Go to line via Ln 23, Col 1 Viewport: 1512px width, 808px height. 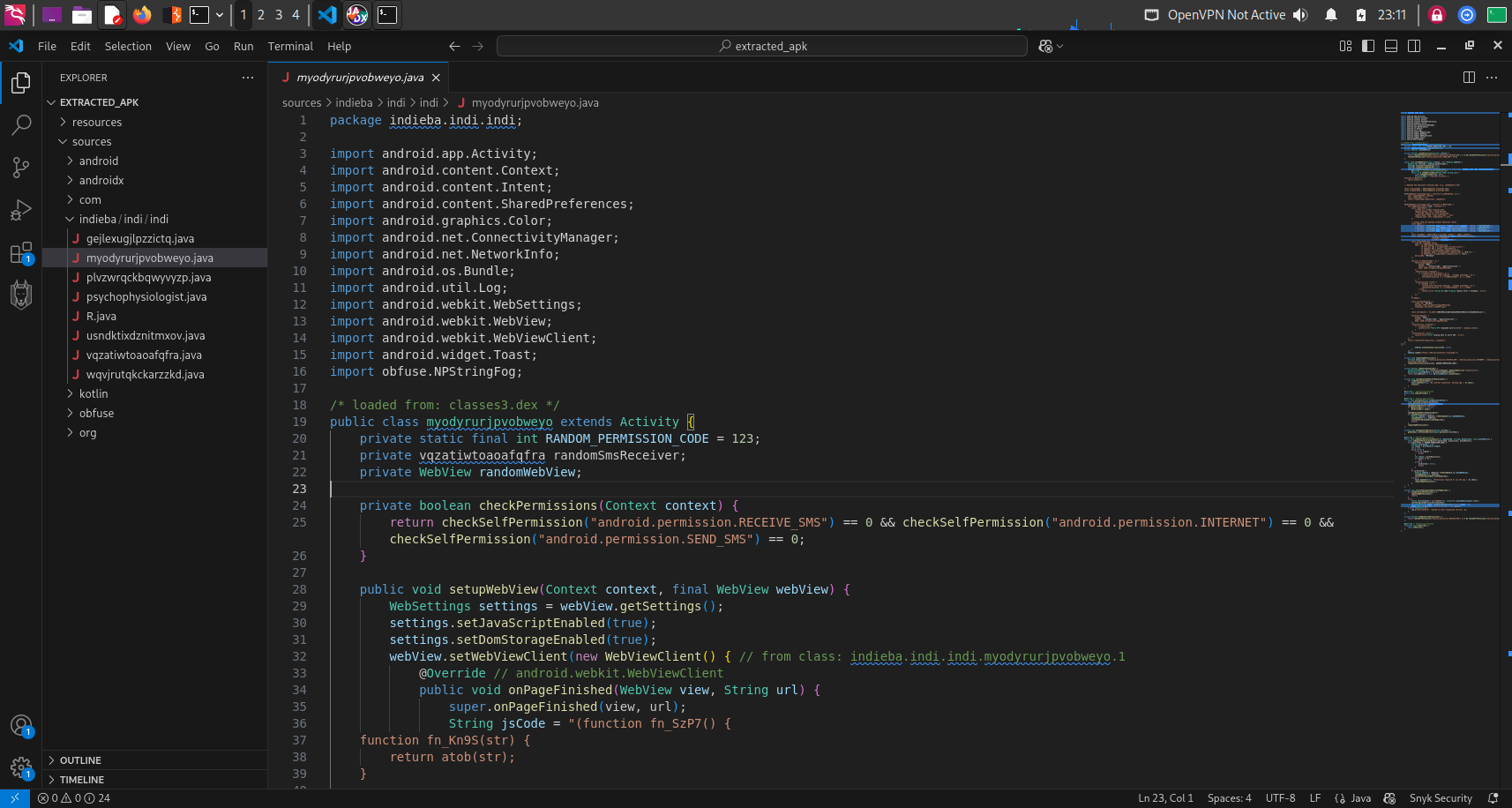tap(1165, 798)
